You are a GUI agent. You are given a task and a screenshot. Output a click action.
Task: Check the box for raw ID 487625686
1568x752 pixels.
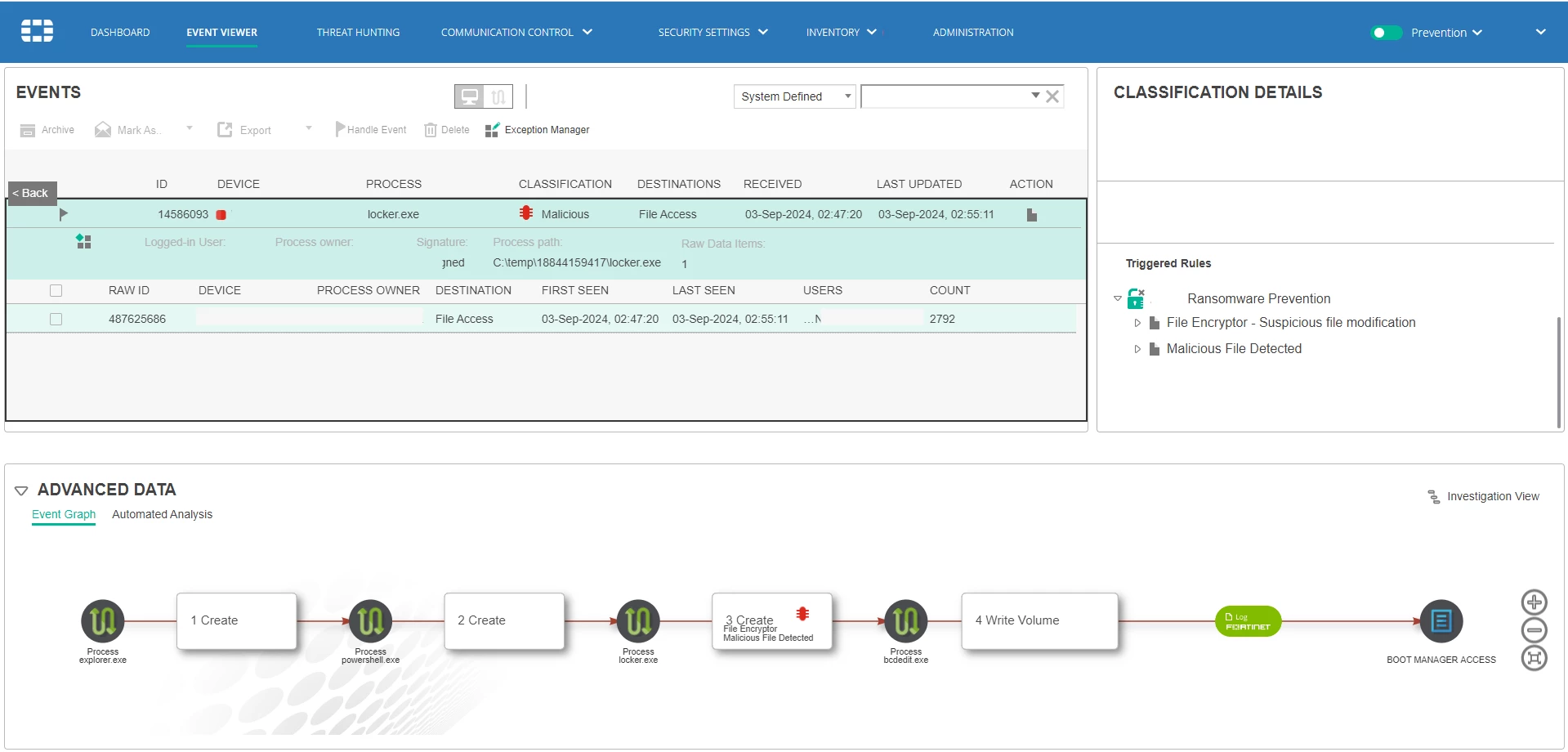coord(56,319)
